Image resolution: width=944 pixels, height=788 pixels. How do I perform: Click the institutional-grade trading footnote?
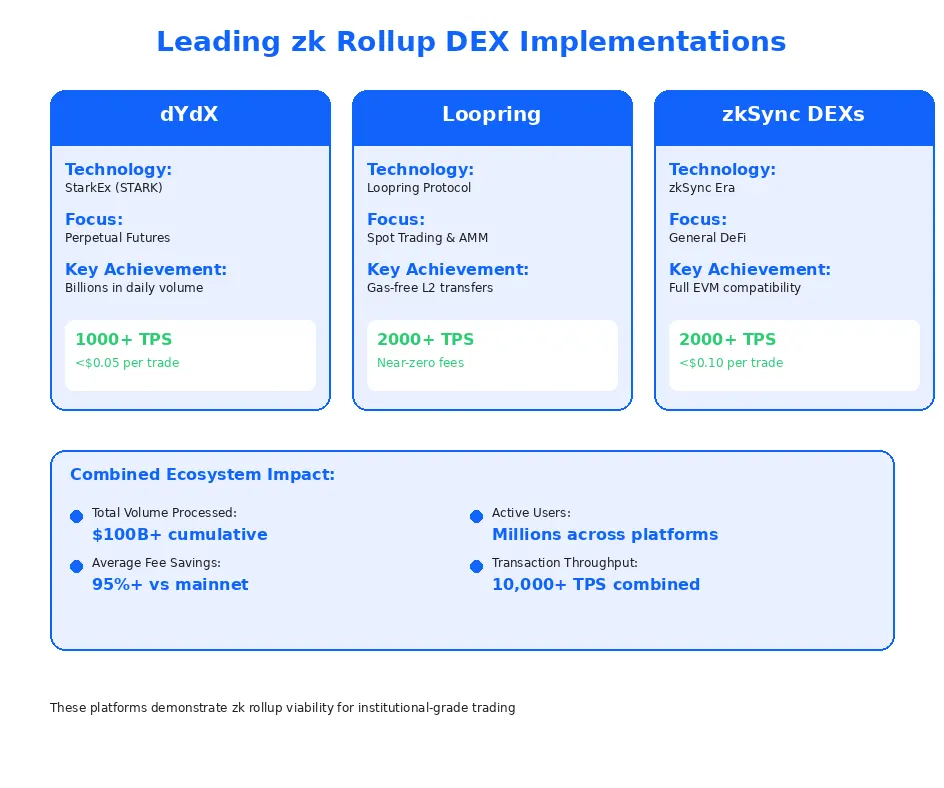pyautogui.click(x=282, y=707)
